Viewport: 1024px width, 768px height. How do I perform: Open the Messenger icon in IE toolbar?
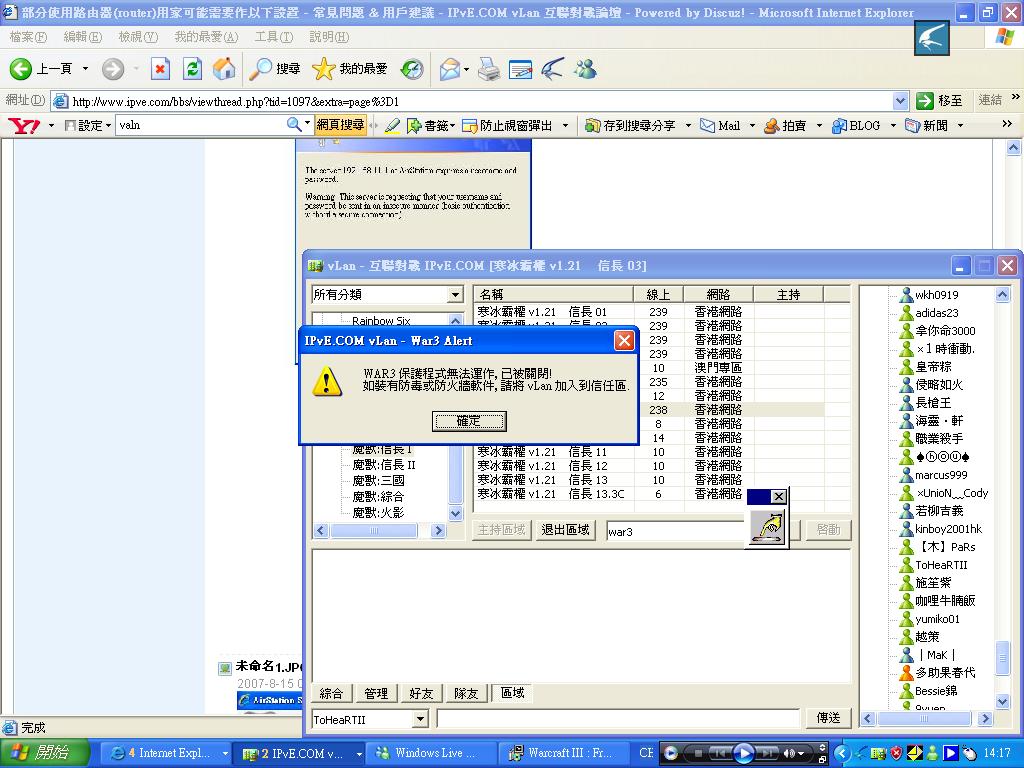pyautogui.click(x=585, y=68)
